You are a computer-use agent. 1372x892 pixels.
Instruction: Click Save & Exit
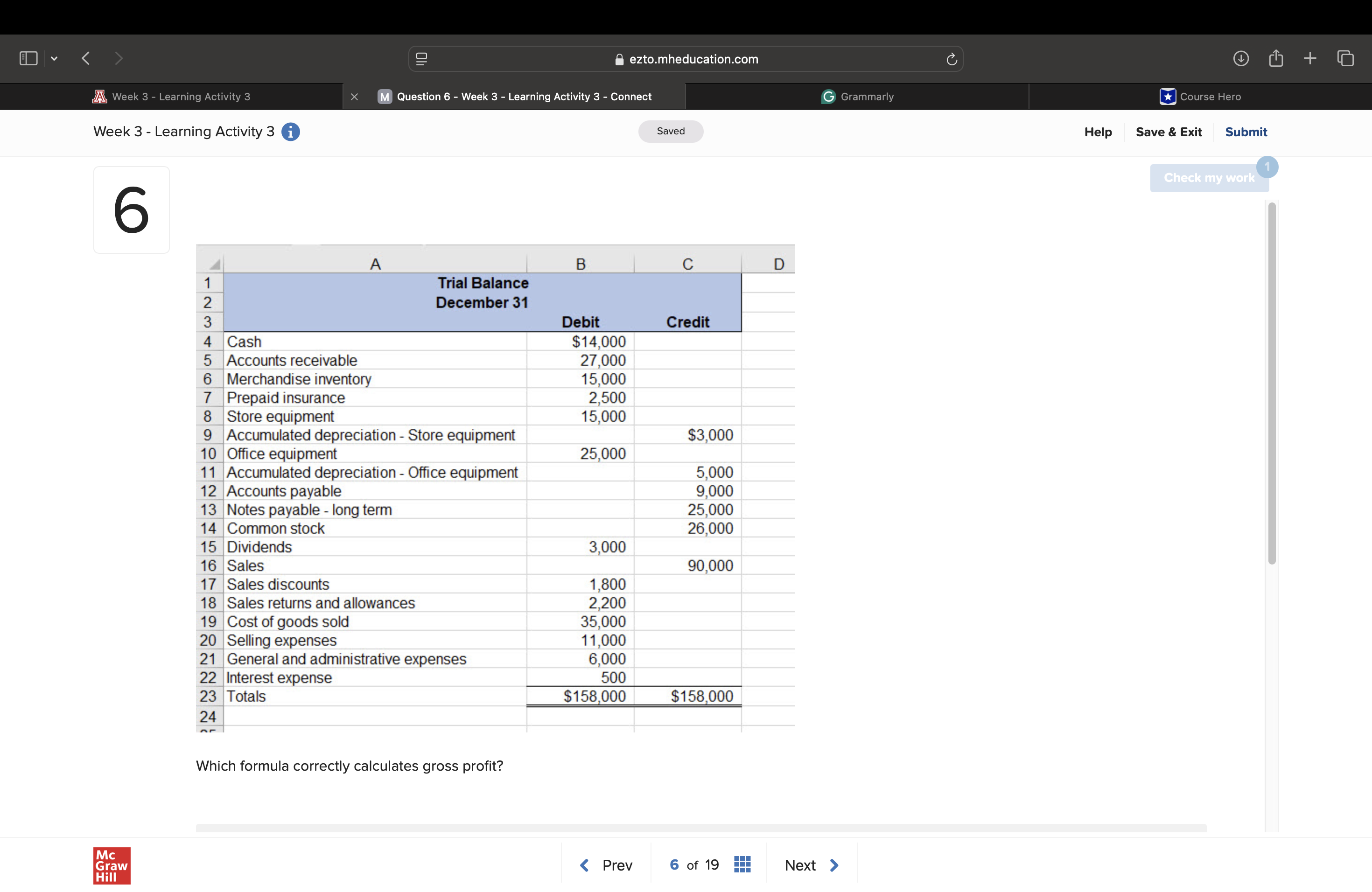[1168, 132]
